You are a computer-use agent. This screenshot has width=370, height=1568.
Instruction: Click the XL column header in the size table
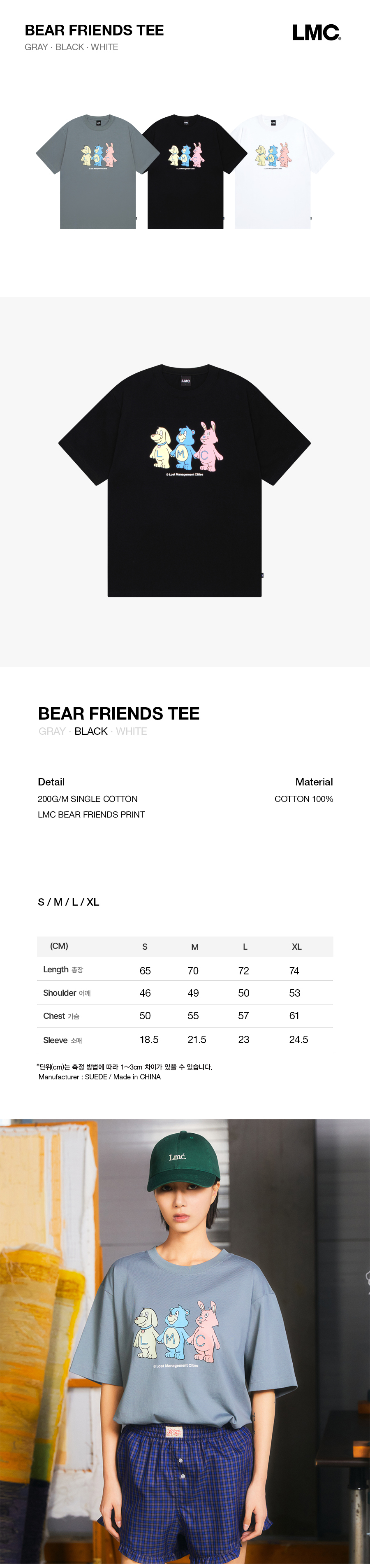[296, 946]
